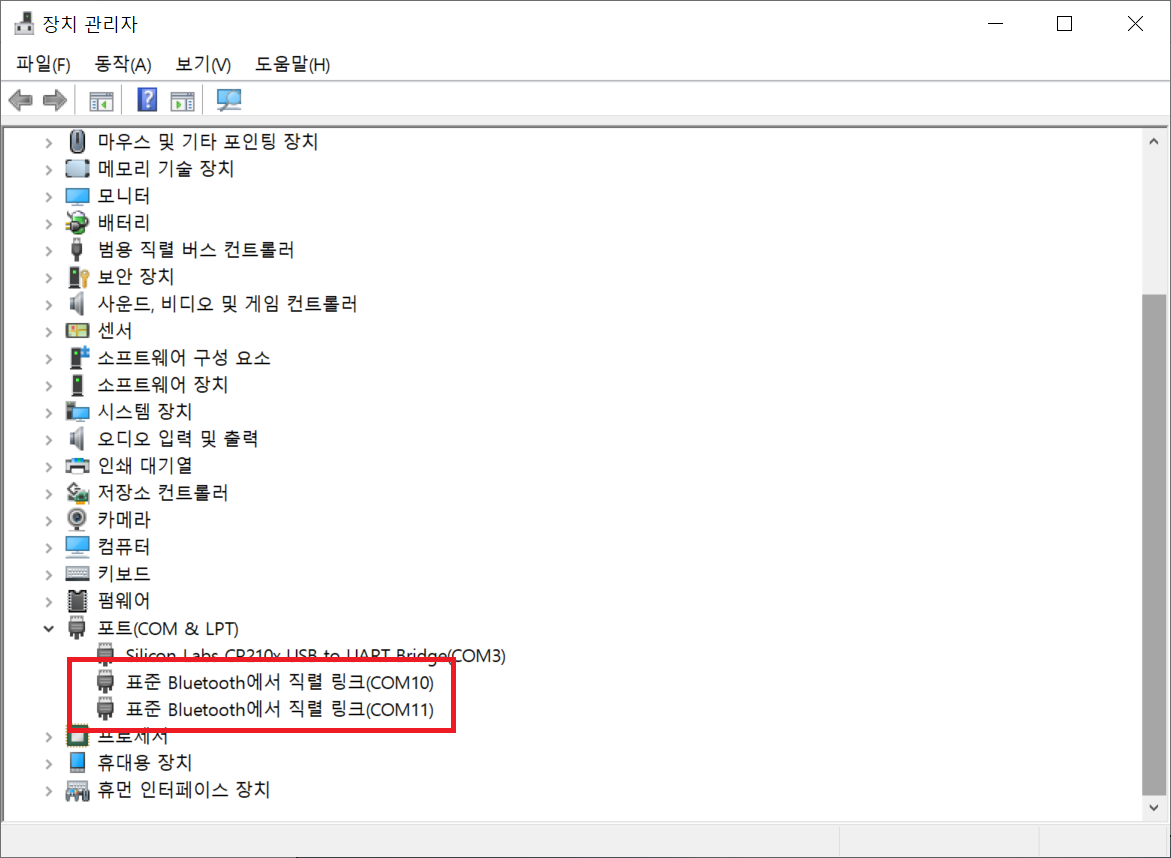Click the vertical scrollbar thumb

1154,545
